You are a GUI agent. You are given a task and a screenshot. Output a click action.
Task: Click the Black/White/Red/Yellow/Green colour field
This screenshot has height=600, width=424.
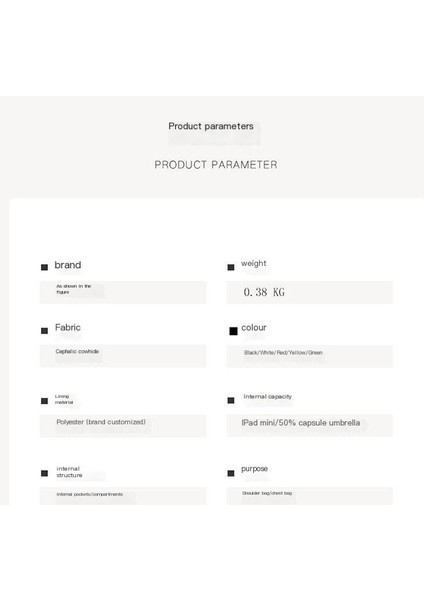pos(310,356)
